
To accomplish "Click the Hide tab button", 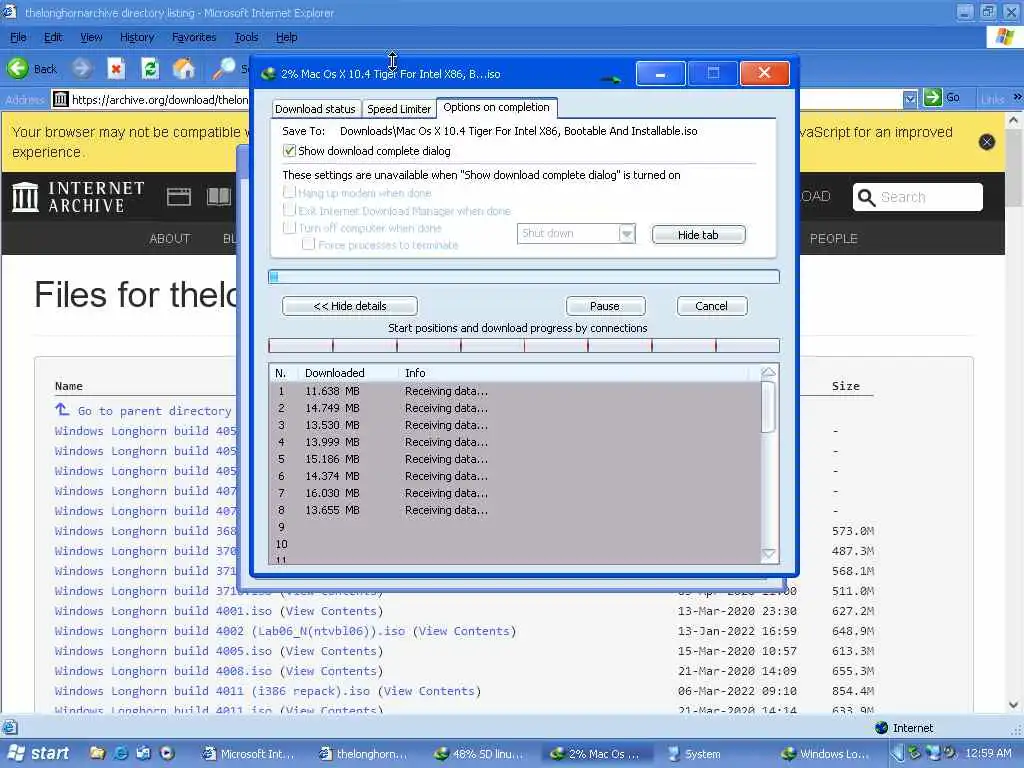I will [698, 234].
